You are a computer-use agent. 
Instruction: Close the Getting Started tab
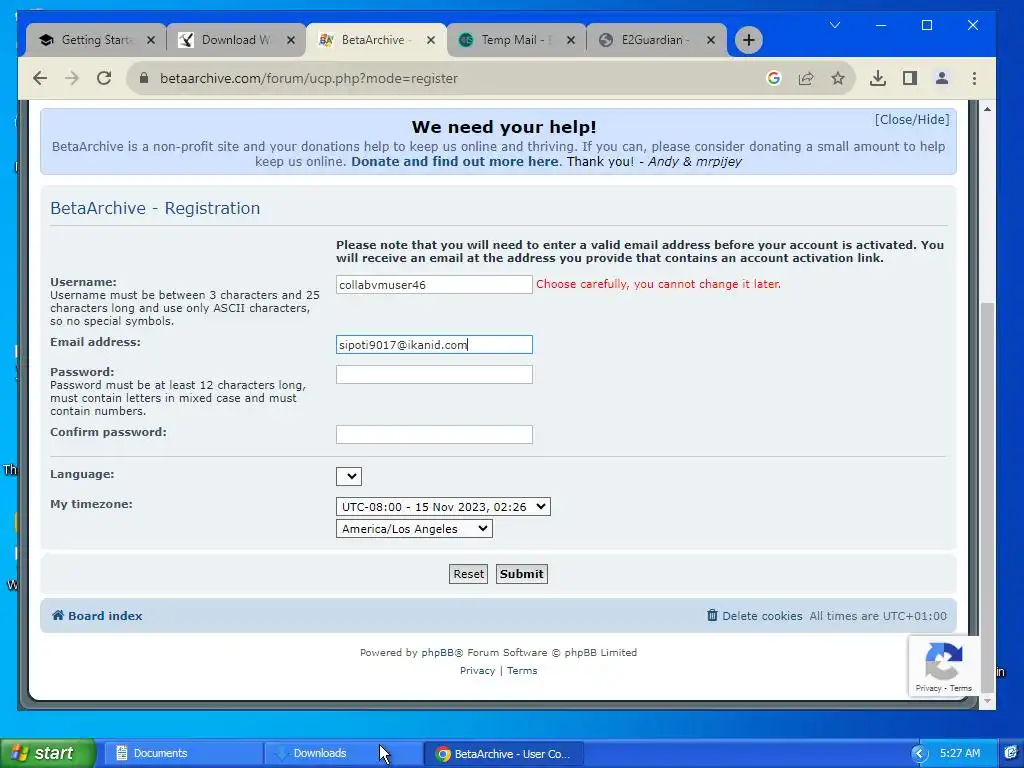click(151, 40)
